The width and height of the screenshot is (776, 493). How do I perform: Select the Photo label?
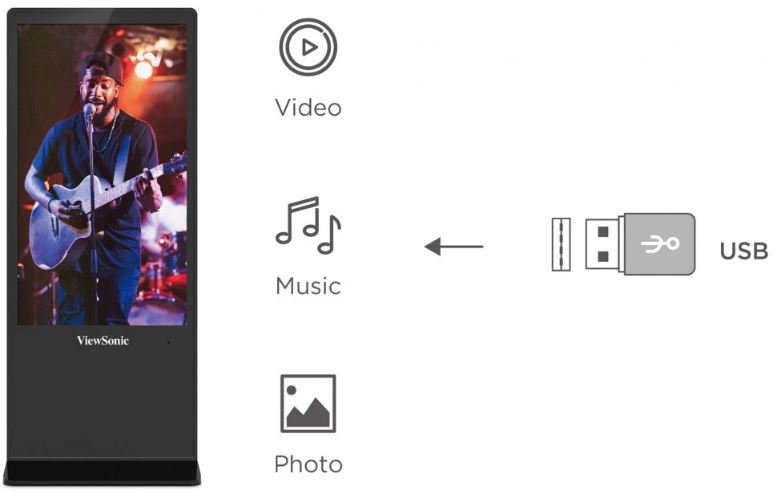308,464
